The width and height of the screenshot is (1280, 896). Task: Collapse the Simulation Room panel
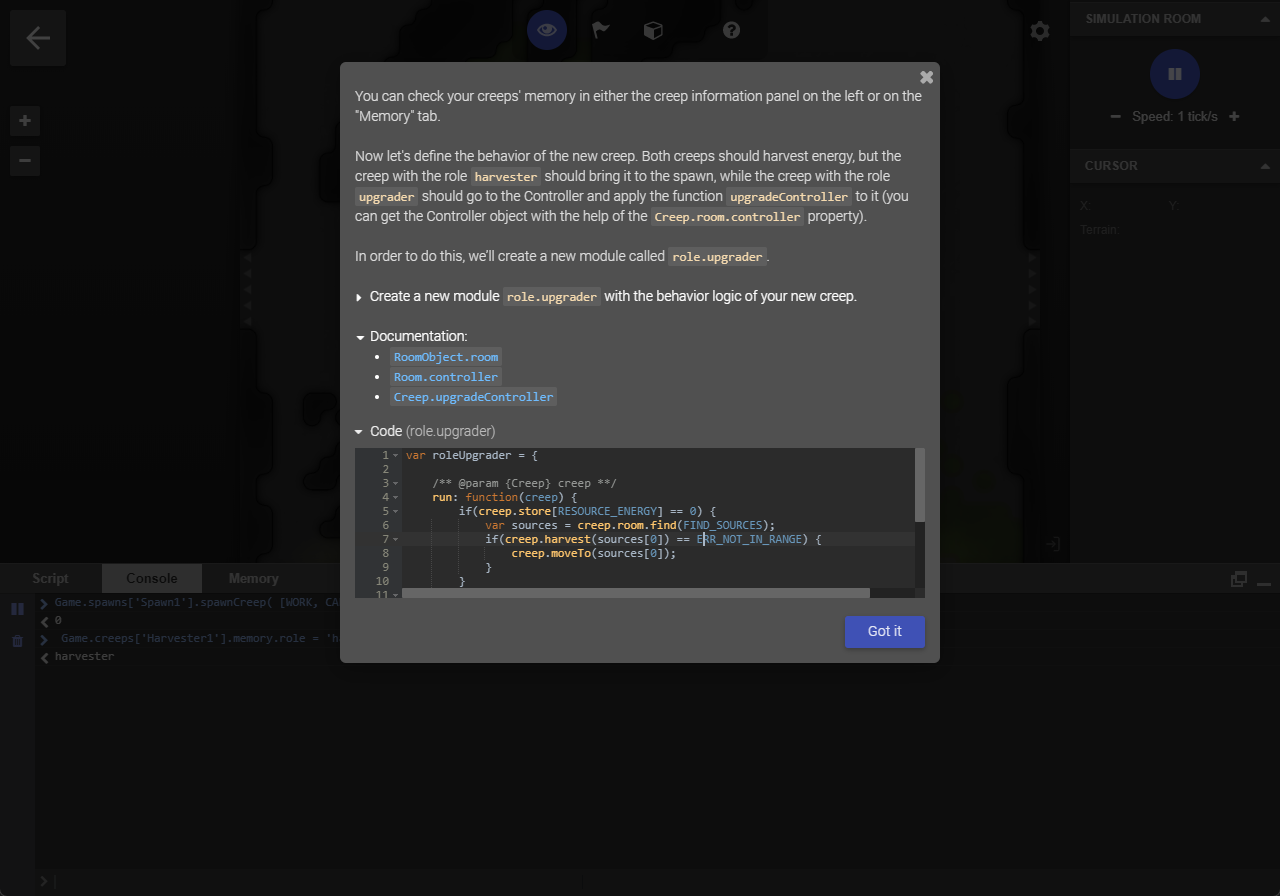coord(1265,19)
